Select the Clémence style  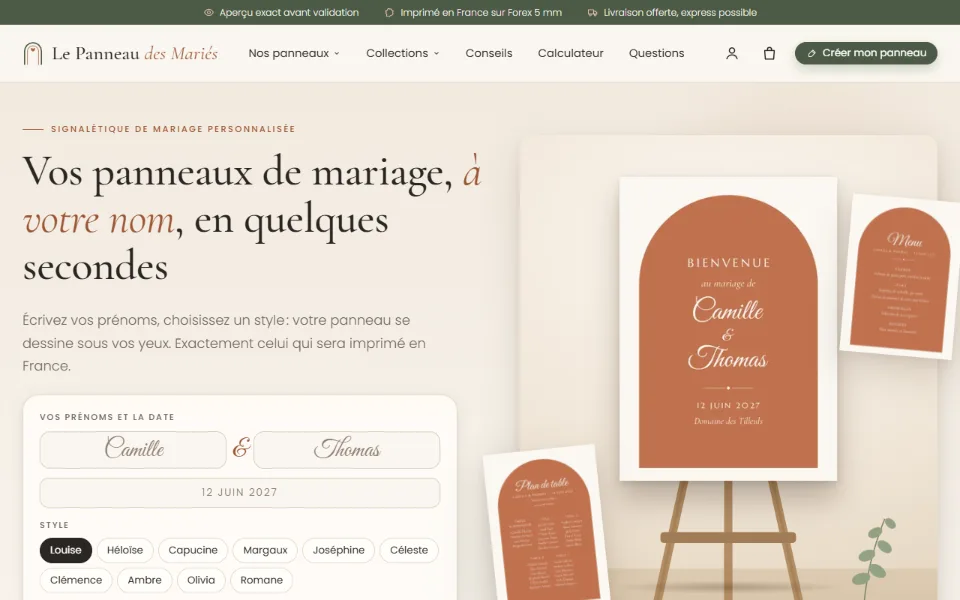(76, 580)
